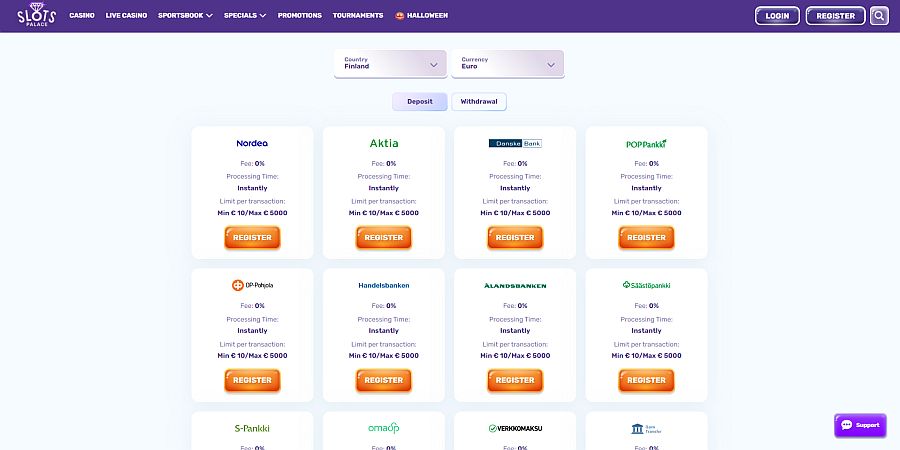Screen dimensions: 900x450
Task: Click Register under Aktia
Action: coord(383,238)
